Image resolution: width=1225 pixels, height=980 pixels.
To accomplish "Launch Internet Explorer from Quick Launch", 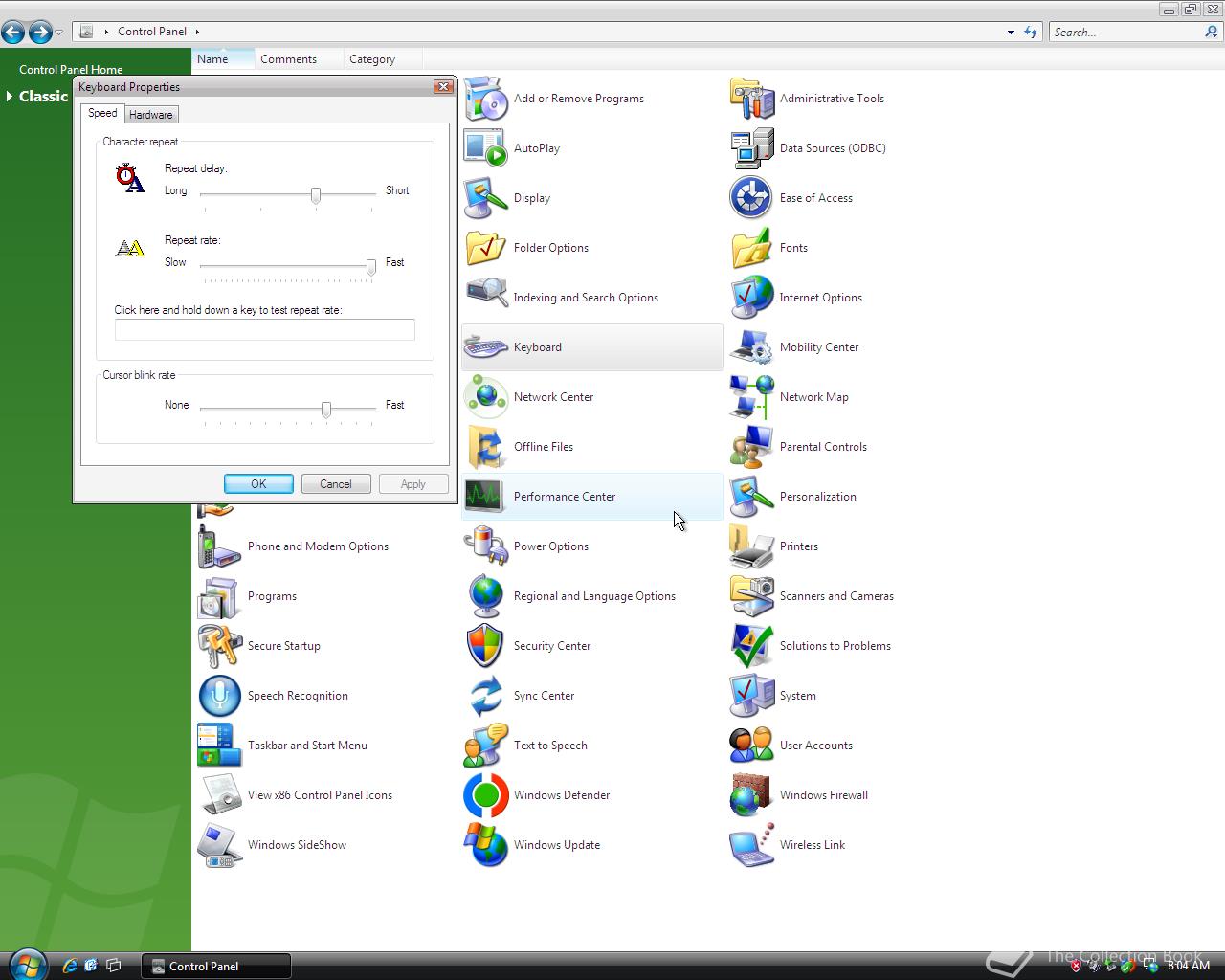I will point(69,966).
